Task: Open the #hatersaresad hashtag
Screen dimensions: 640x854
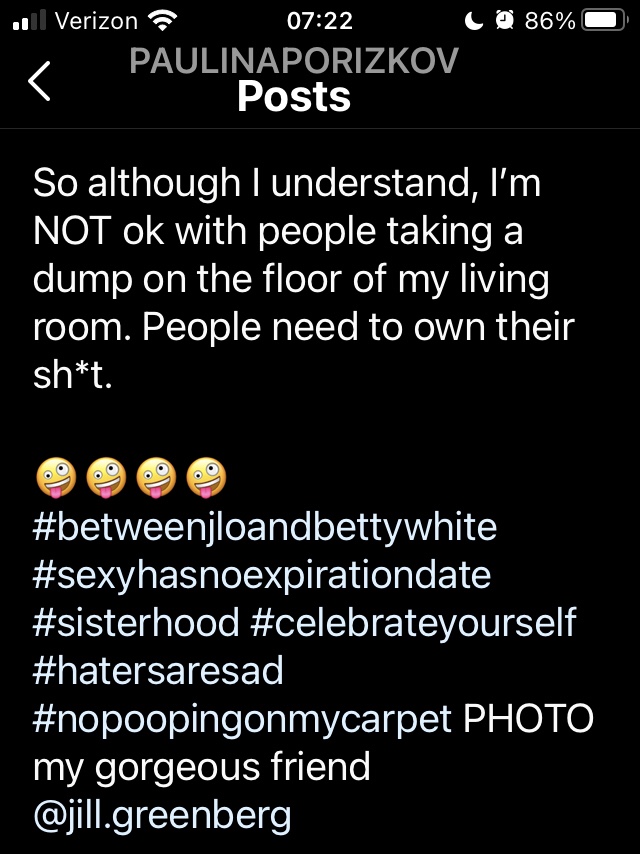Action: [158, 671]
